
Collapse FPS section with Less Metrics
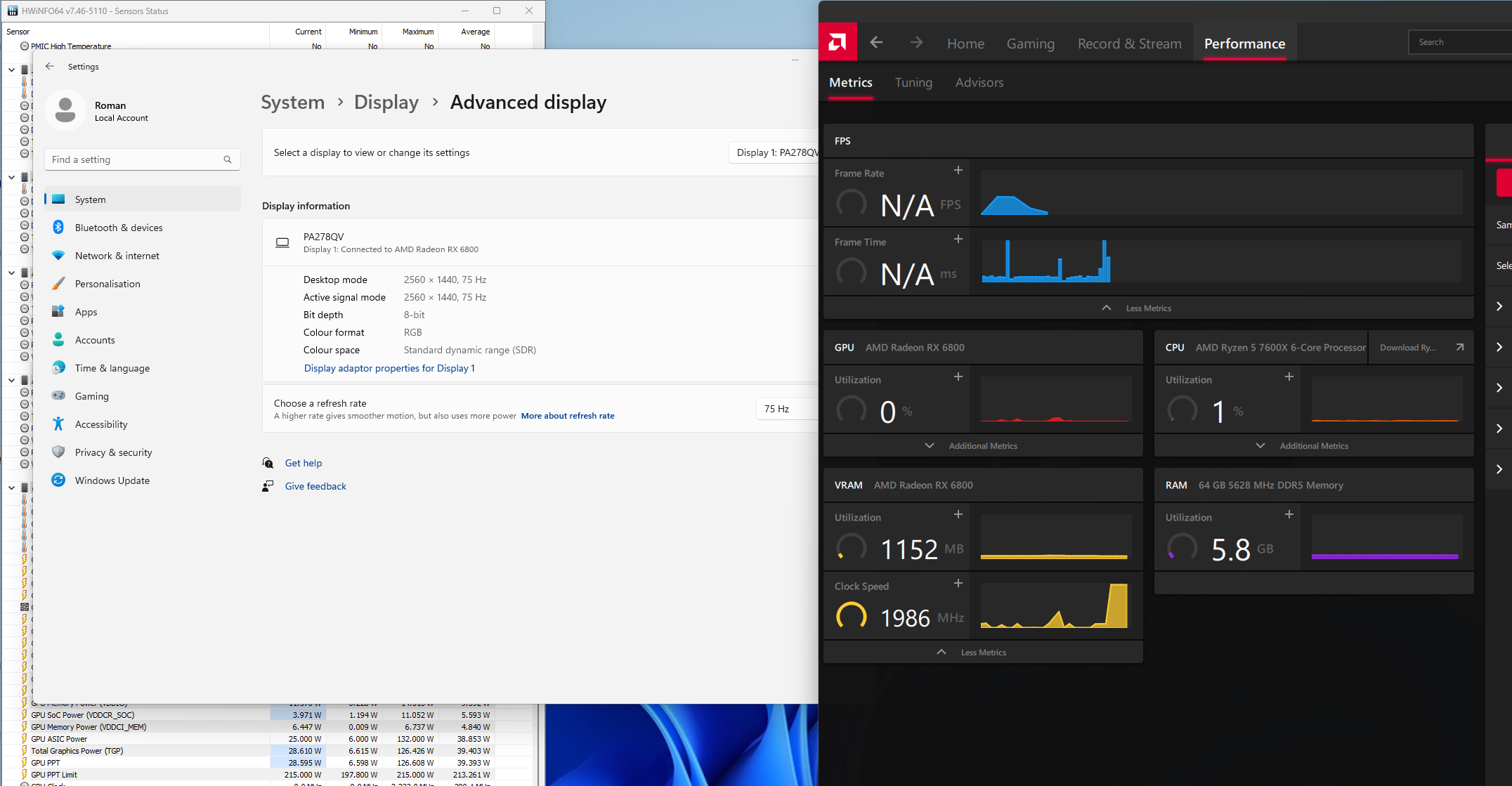point(1148,308)
